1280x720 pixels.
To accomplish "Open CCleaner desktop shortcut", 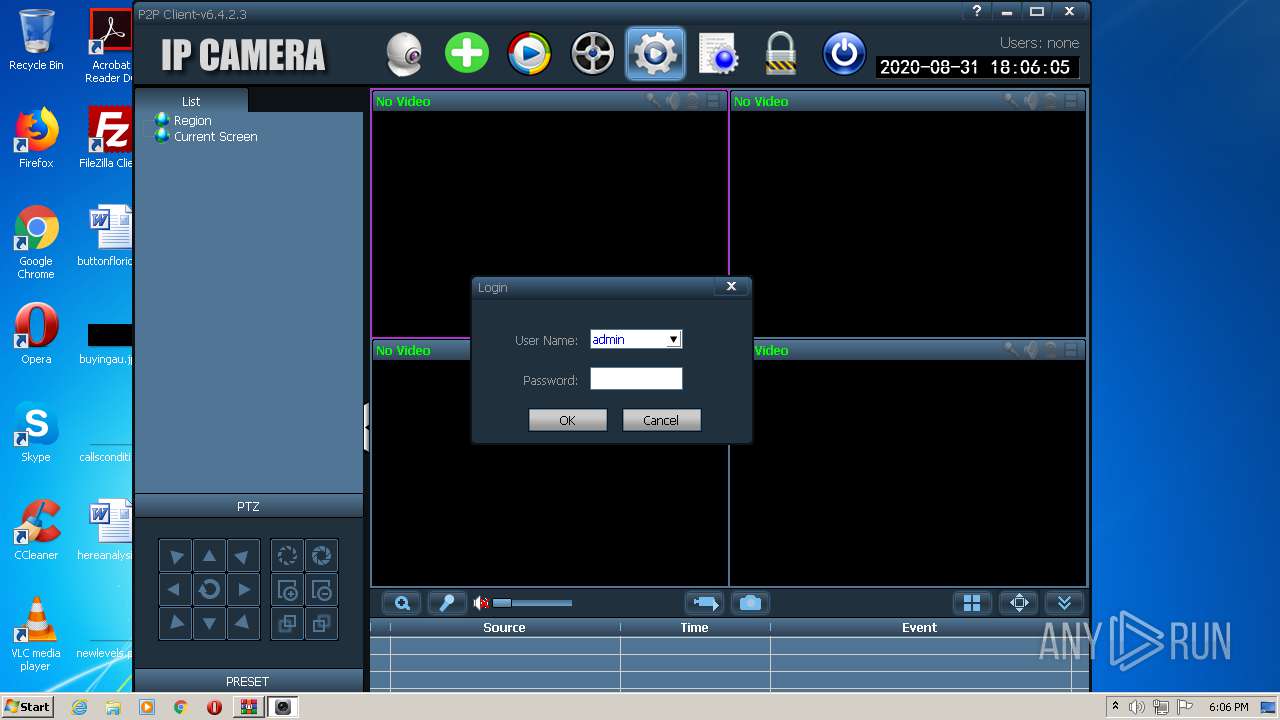I will (x=36, y=530).
